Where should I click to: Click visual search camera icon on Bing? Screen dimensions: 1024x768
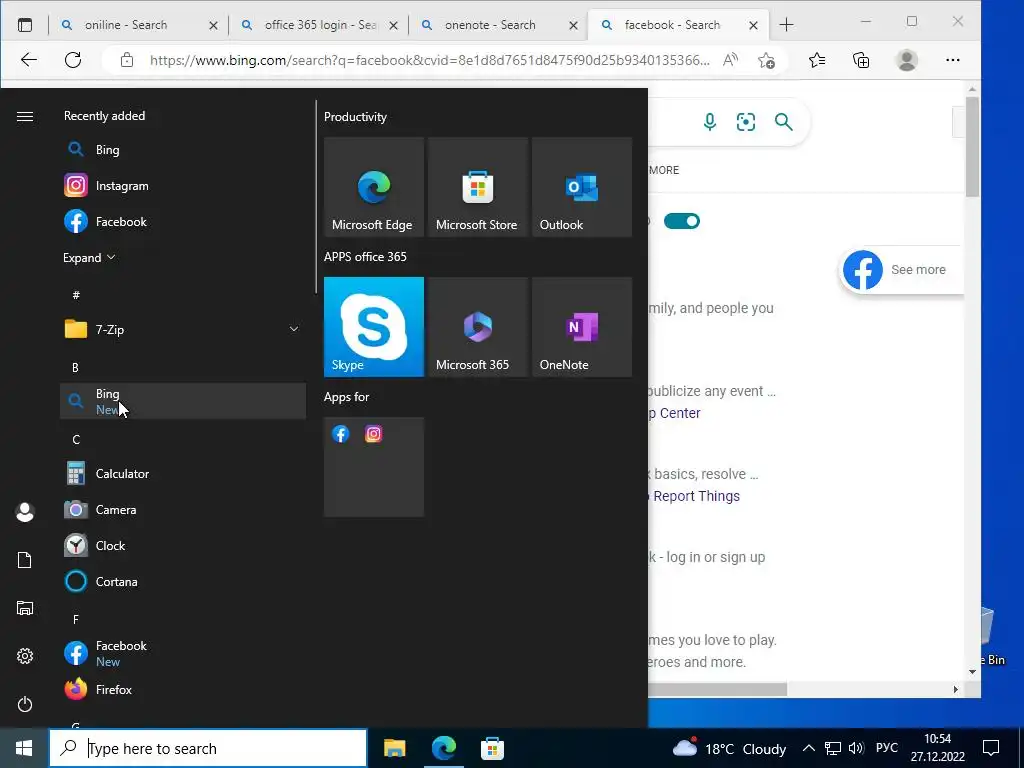coord(746,121)
